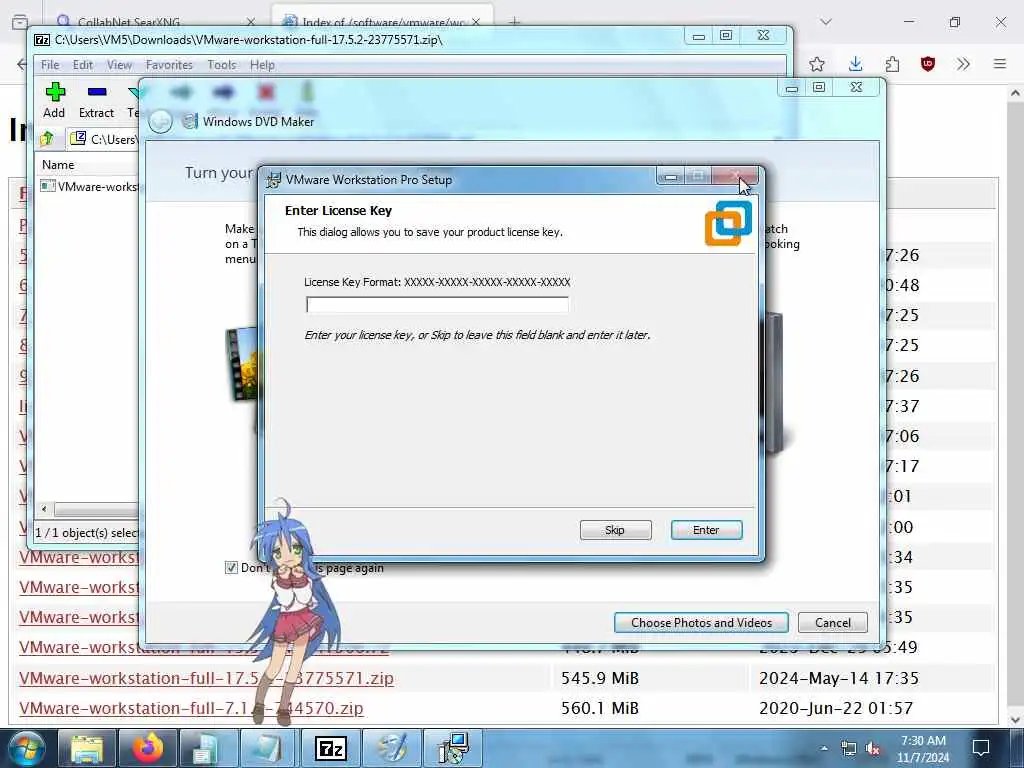This screenshot has width=1024, height=768.
Task: Open the Firefox hamburger menu
Action: 1000,64
